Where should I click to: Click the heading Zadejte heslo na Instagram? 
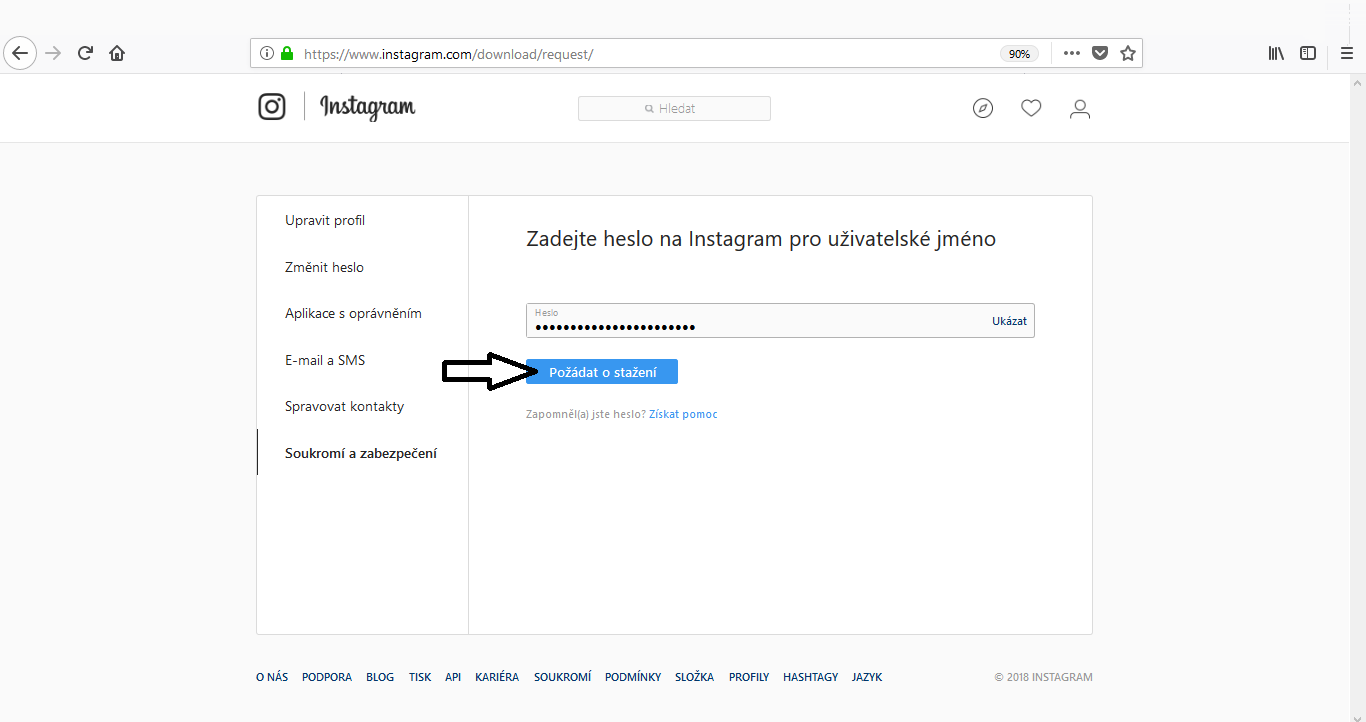761,240
